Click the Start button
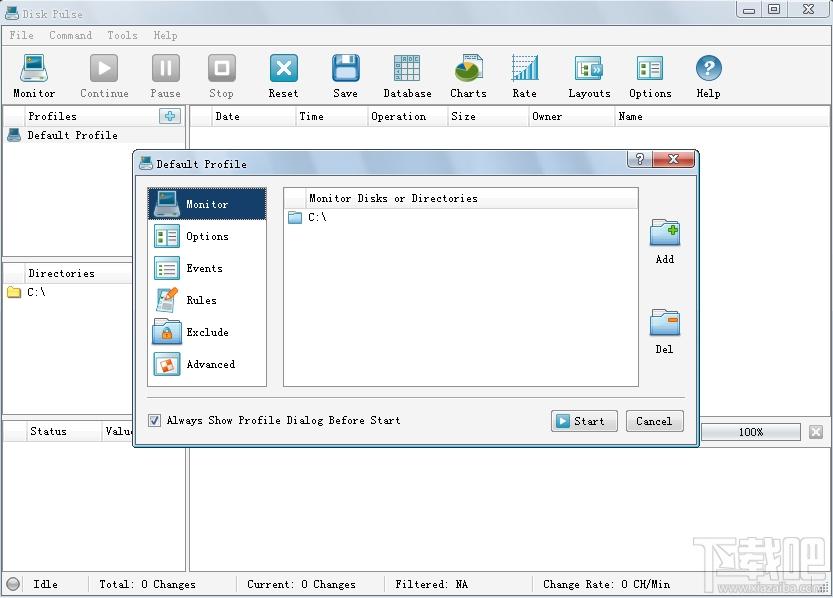Screen dimensions: 833x598 click(584, 421)
